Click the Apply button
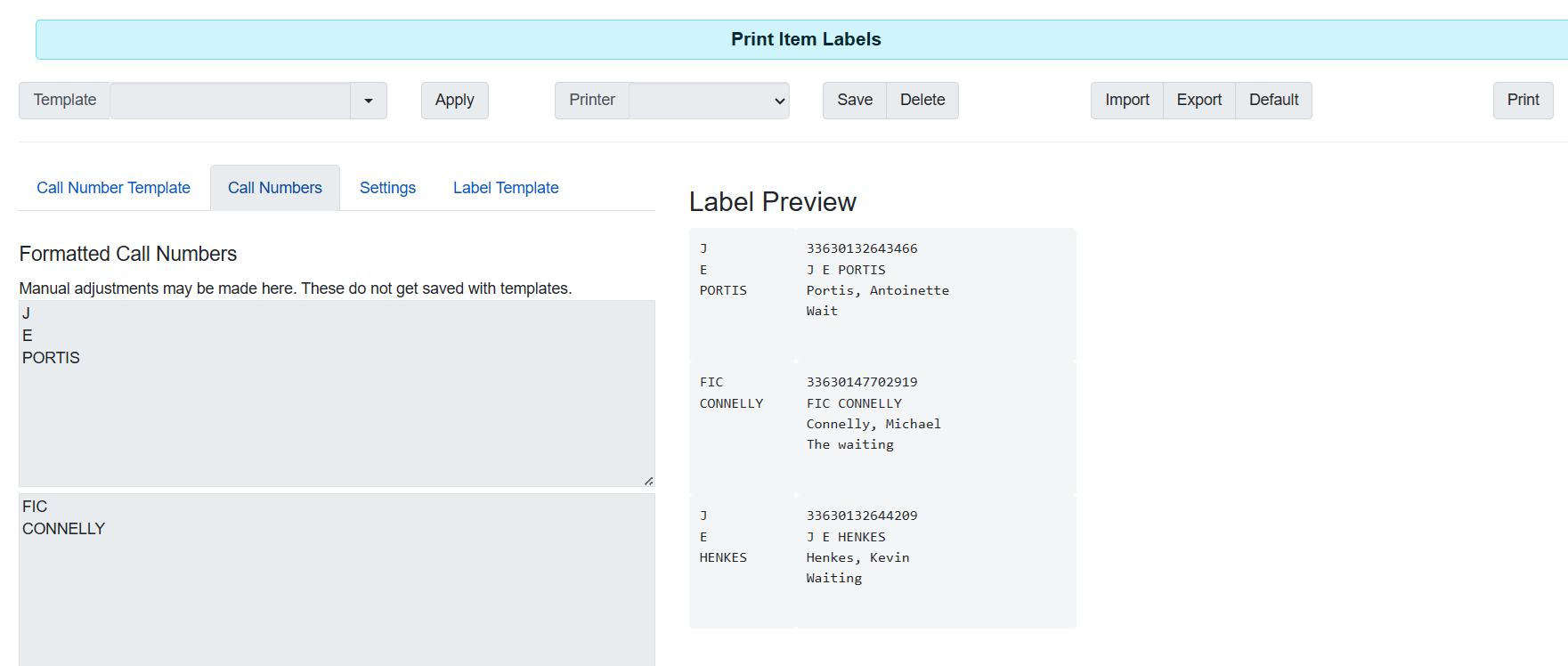Screen dimensions: 1568x666 point(454,101)
